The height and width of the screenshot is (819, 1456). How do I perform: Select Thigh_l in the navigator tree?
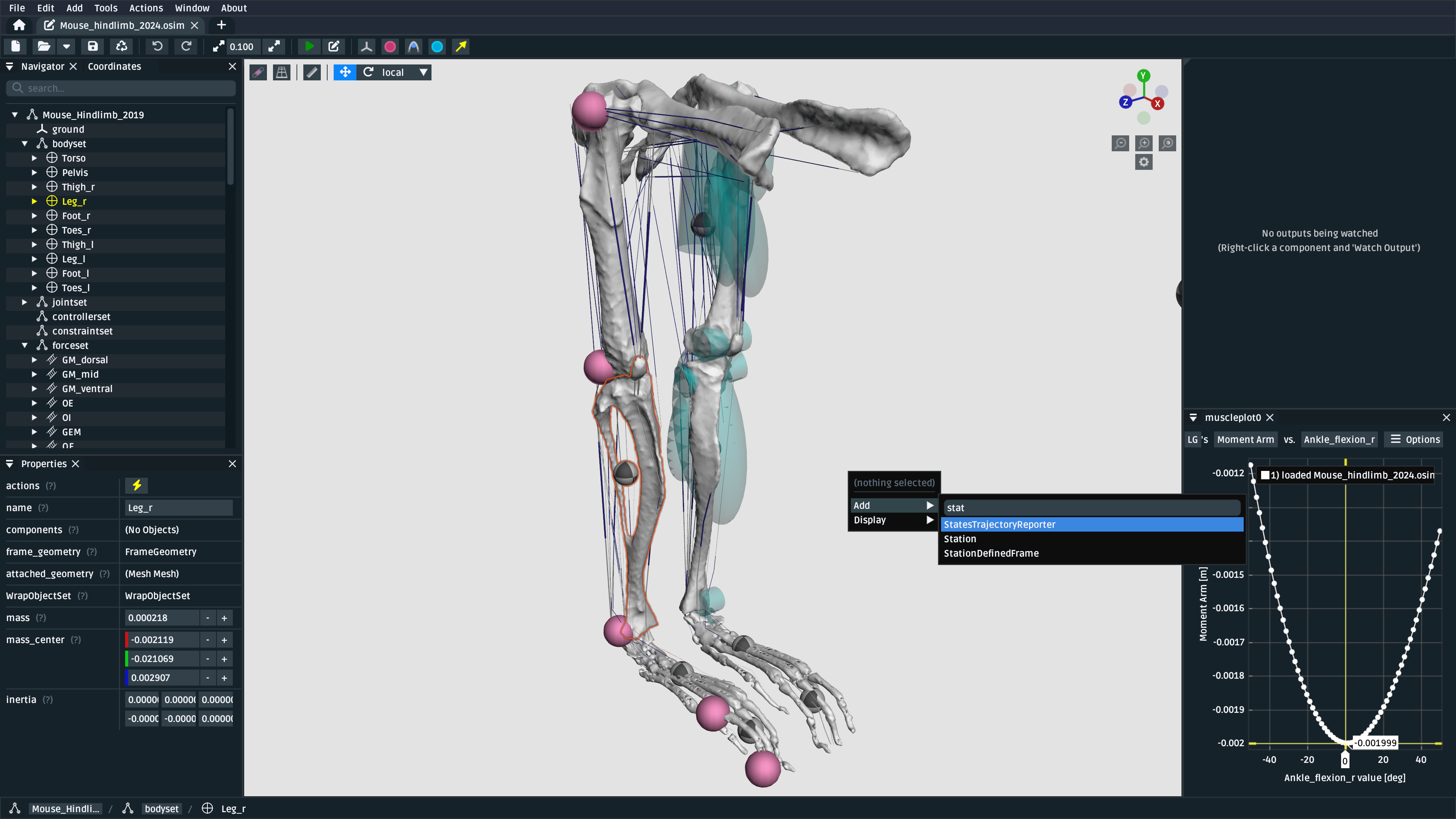tap(77, 245)
